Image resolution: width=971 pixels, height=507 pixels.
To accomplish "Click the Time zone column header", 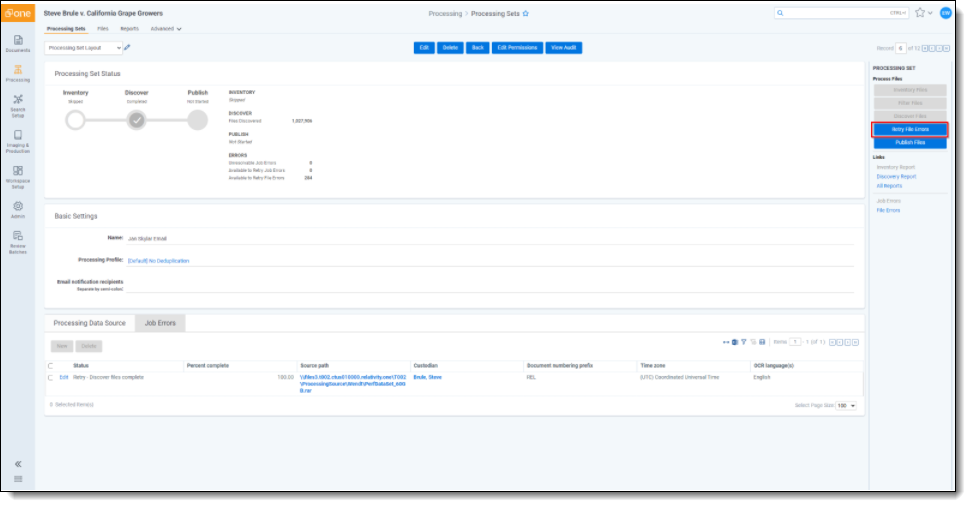I will pyautogui.click(x=653, y=366).
